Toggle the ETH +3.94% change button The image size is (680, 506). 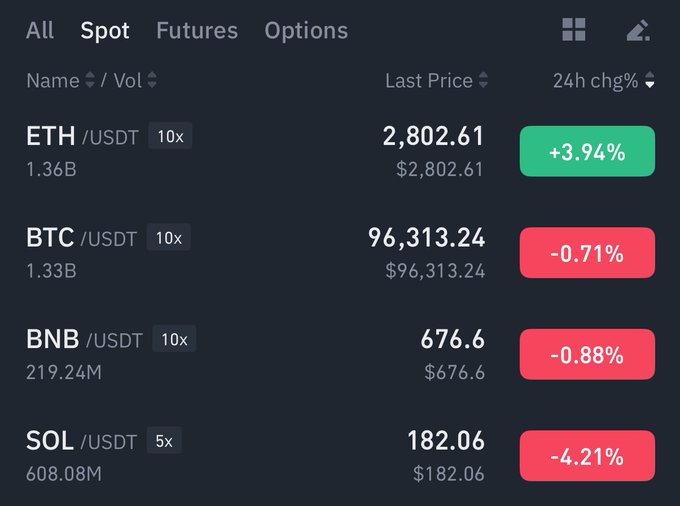(x=587, y=152)
